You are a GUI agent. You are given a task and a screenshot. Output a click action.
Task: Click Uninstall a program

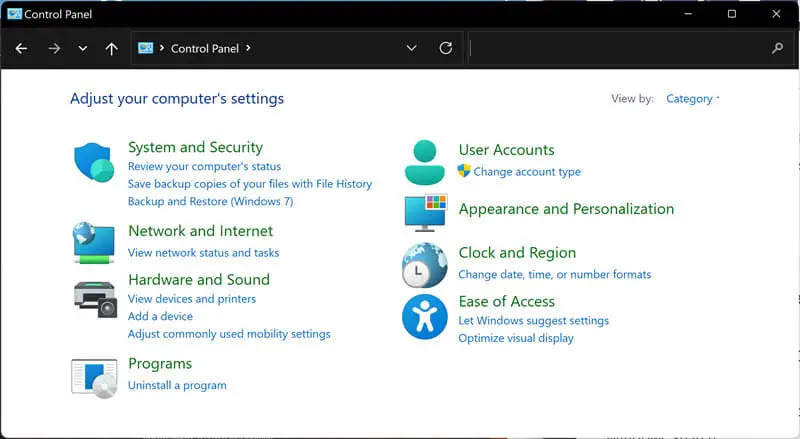[177, 385]
